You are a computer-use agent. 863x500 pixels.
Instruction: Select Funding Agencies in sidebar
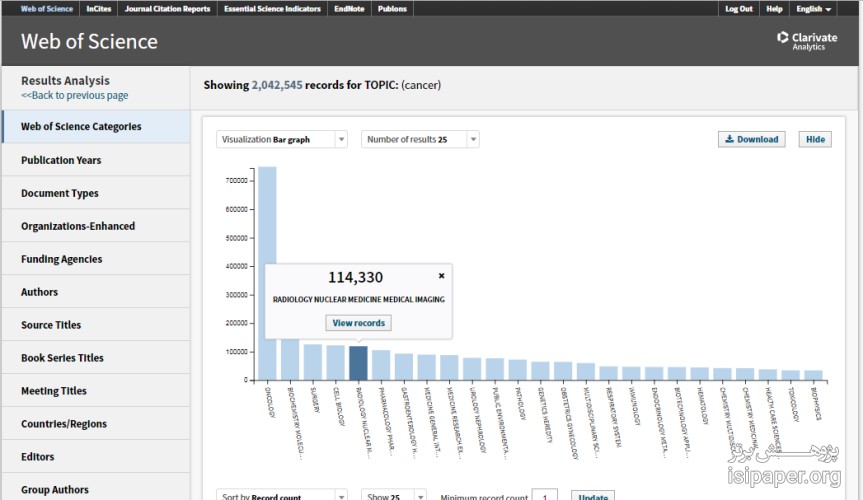[x=96, y=259]
